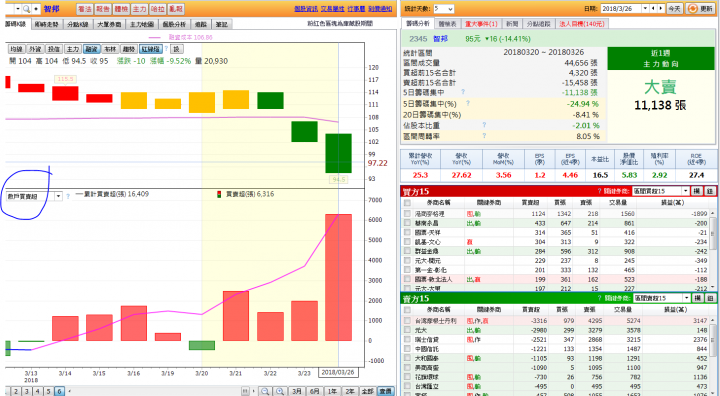Toggle select-all checkbox in 賣方15 header
Screen dimensions: 720x396
click(407, 310)
